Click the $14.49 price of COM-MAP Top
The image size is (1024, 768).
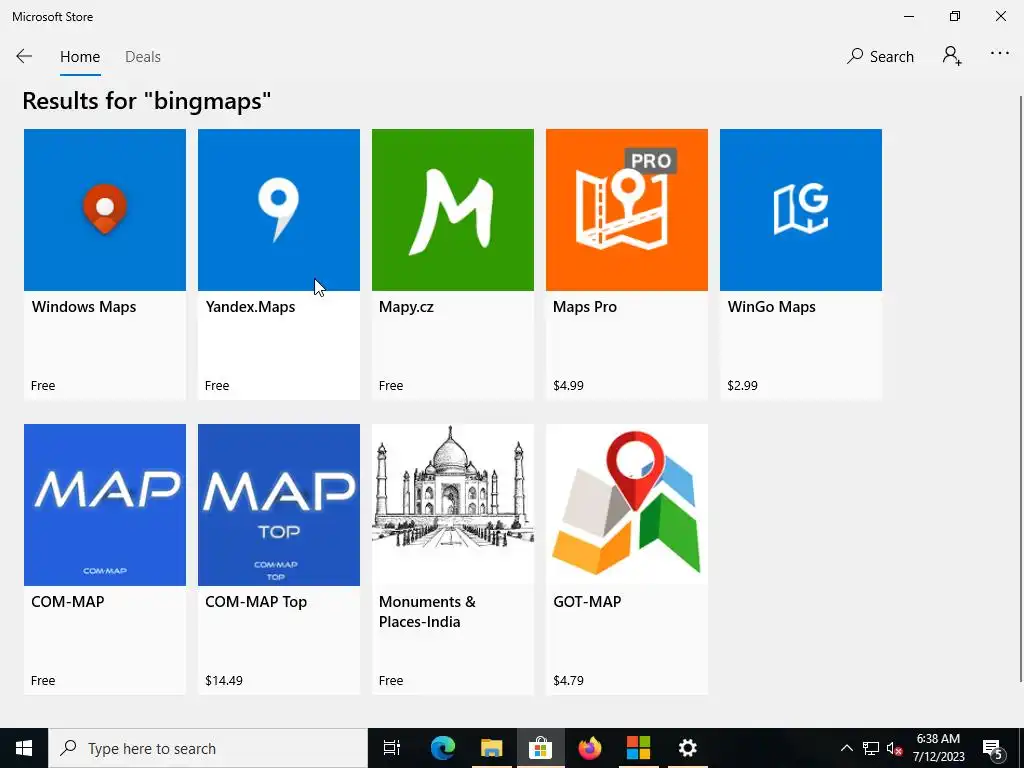coord(224,681)
